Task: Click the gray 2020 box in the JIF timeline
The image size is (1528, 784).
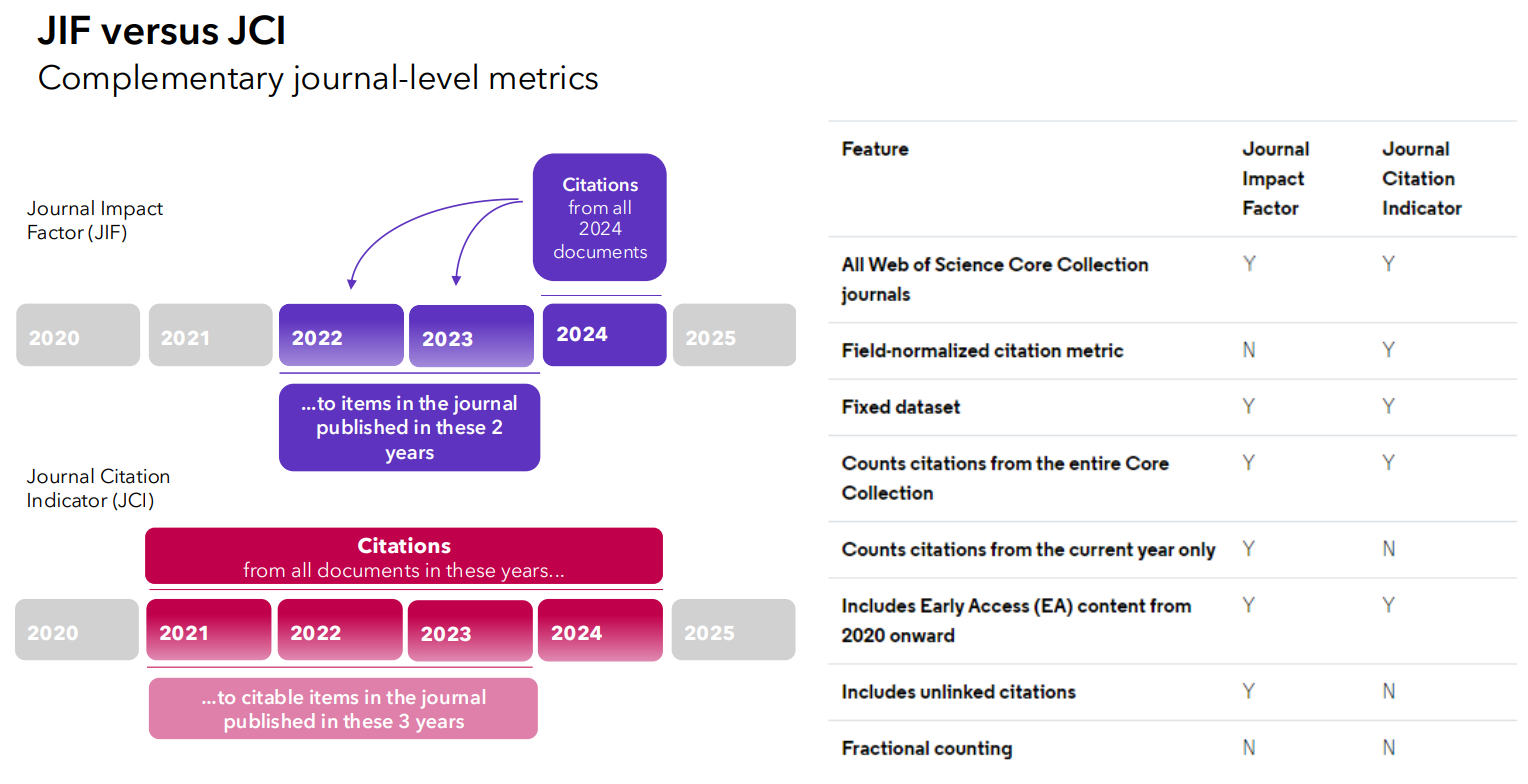Action: point(78,335)
